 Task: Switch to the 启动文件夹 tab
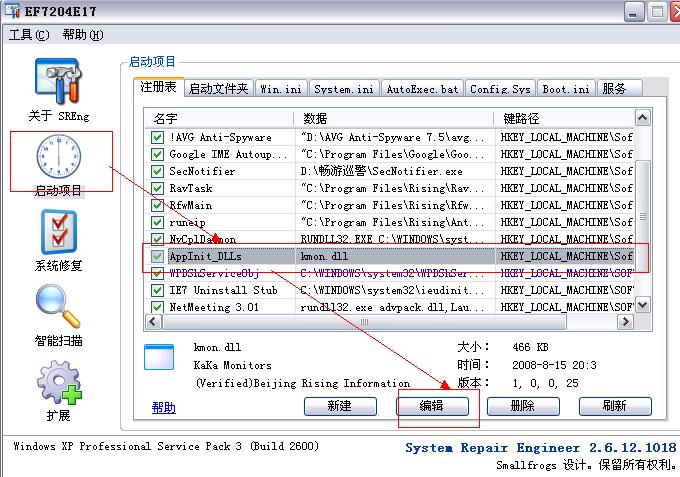[x=218, y=89]
